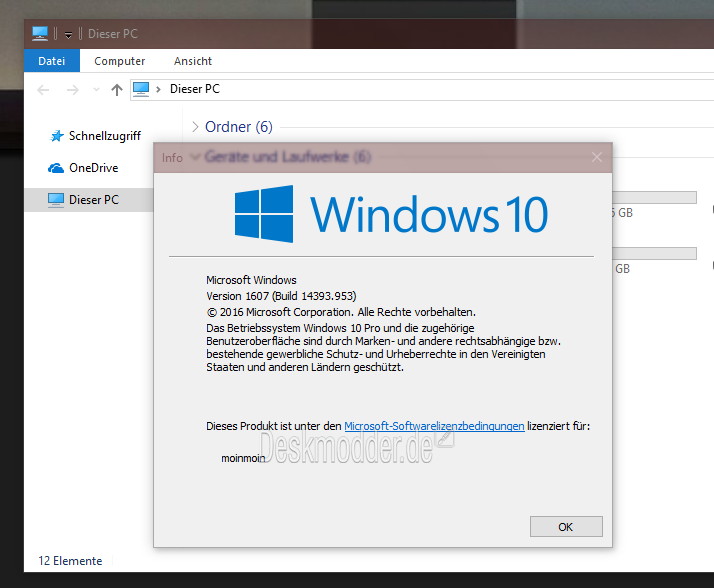The image size is (714, 588).
Task: Open the quick access toolbar dropdown arrow
Action: [68, 35]
